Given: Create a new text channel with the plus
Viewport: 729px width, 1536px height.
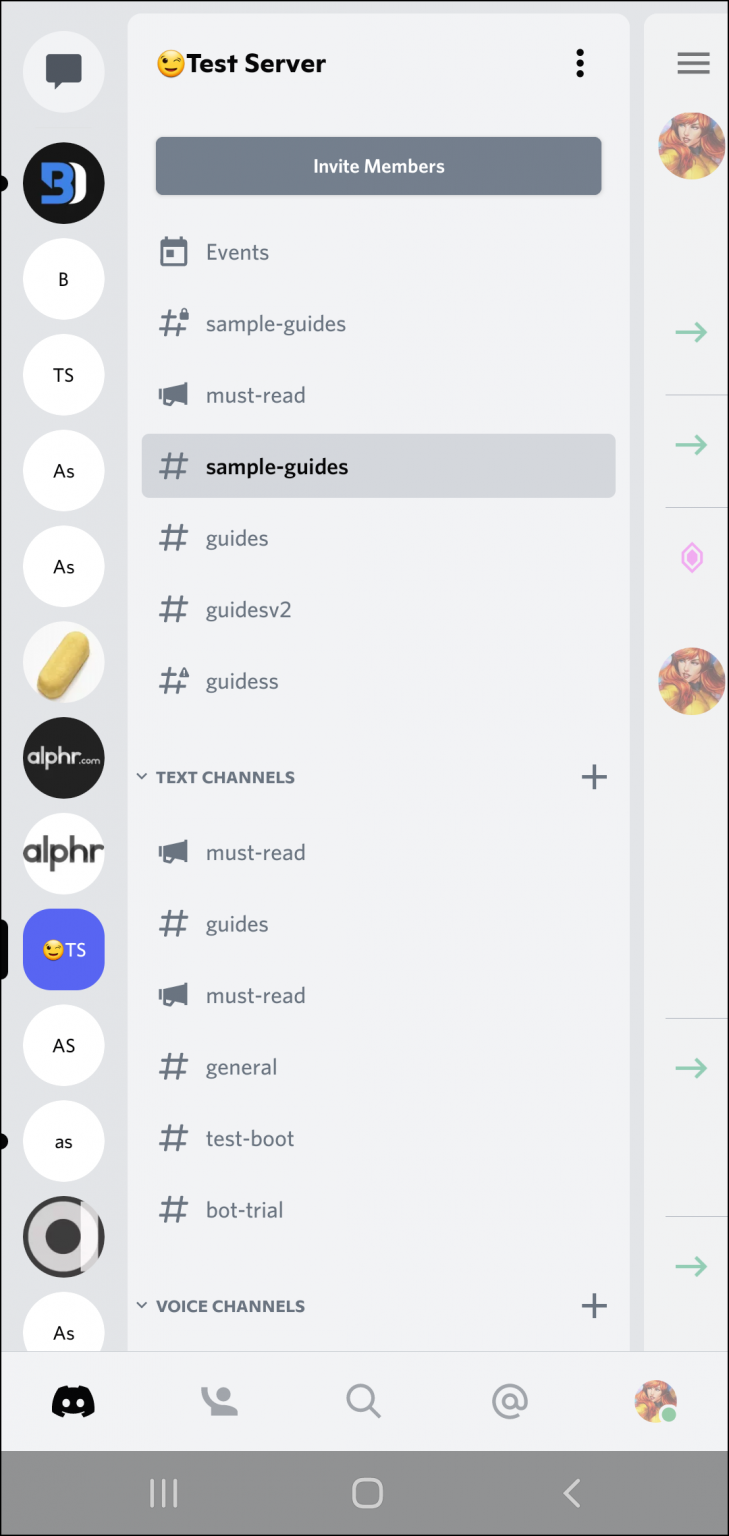Looking at the screenshot, I should tap(594, 776).
